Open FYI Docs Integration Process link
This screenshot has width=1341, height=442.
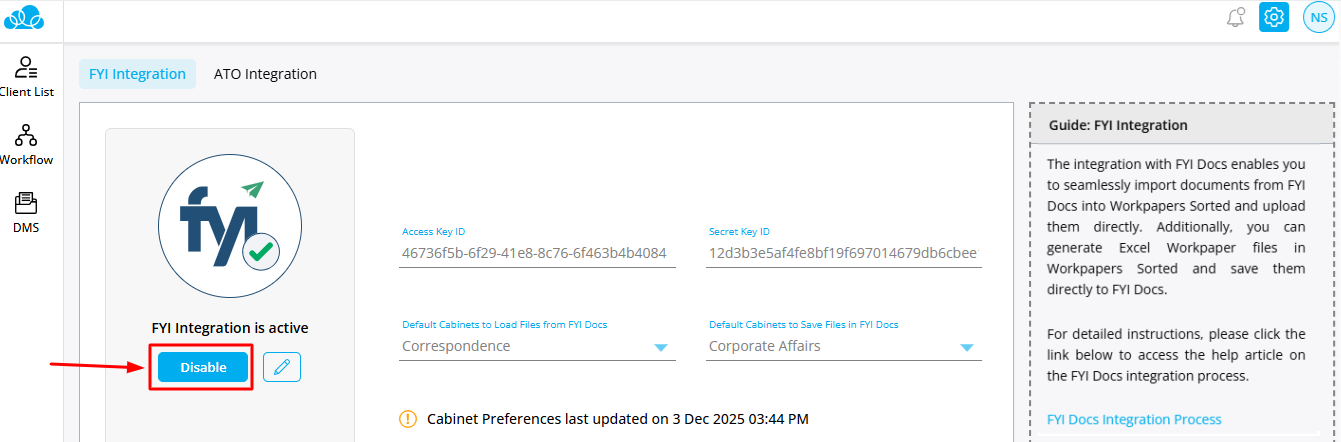pos(1134,419)
